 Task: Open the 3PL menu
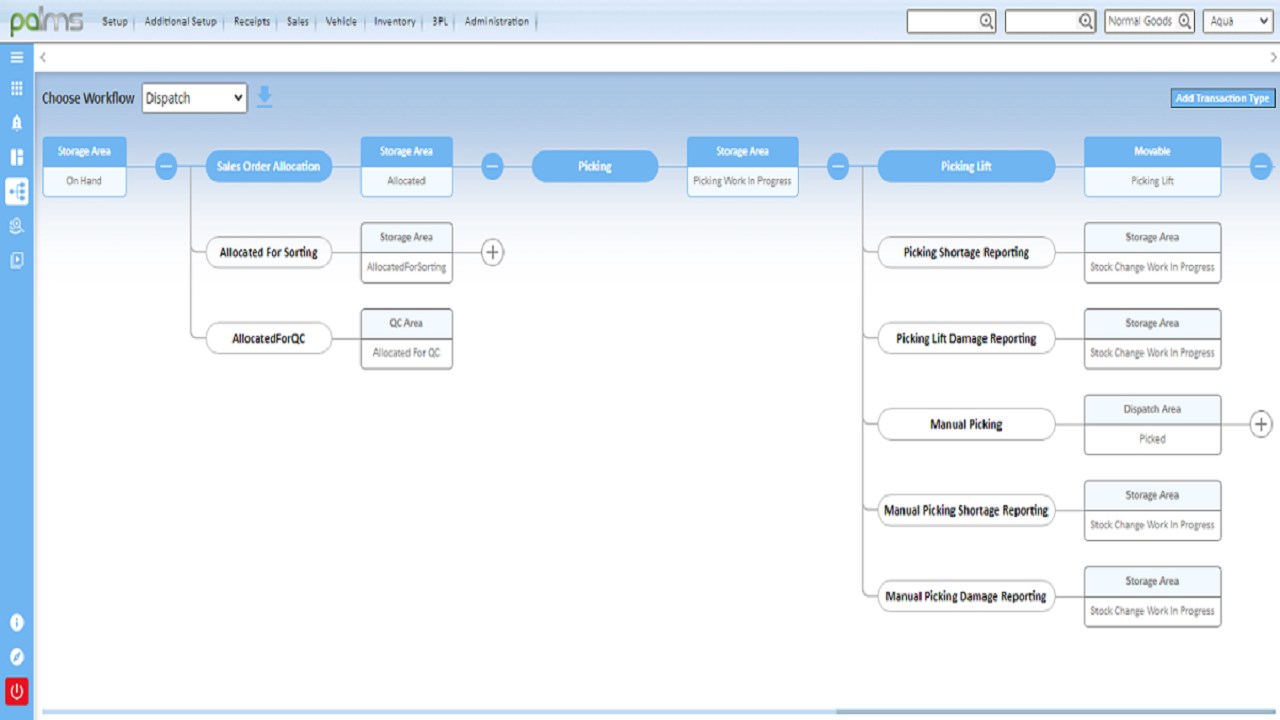tap(440, 21)
